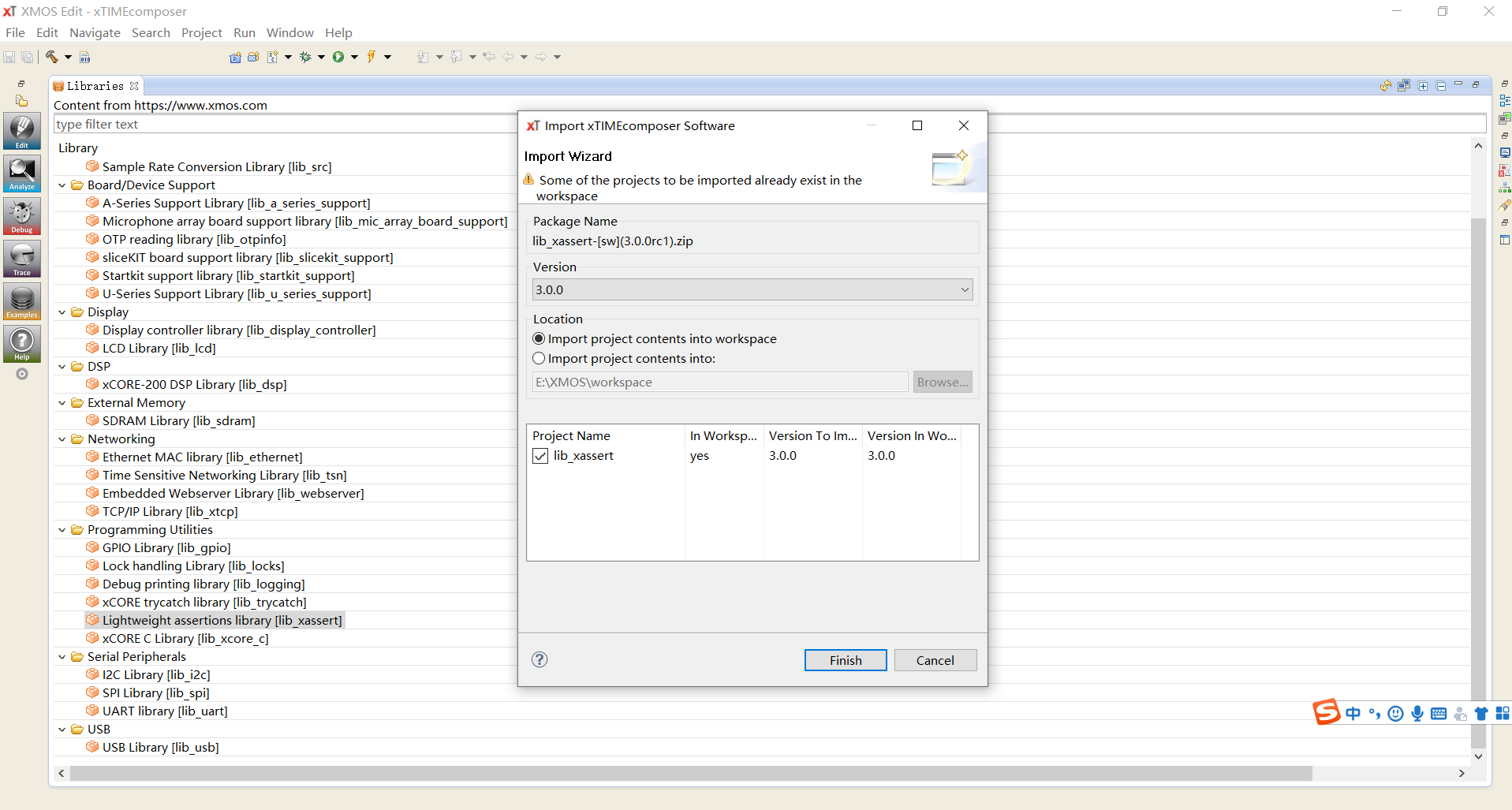This screenshot has height=810, width=1512.
Task: Collapse the Programming Utilities folder
Action: click(x=62, y=530)
